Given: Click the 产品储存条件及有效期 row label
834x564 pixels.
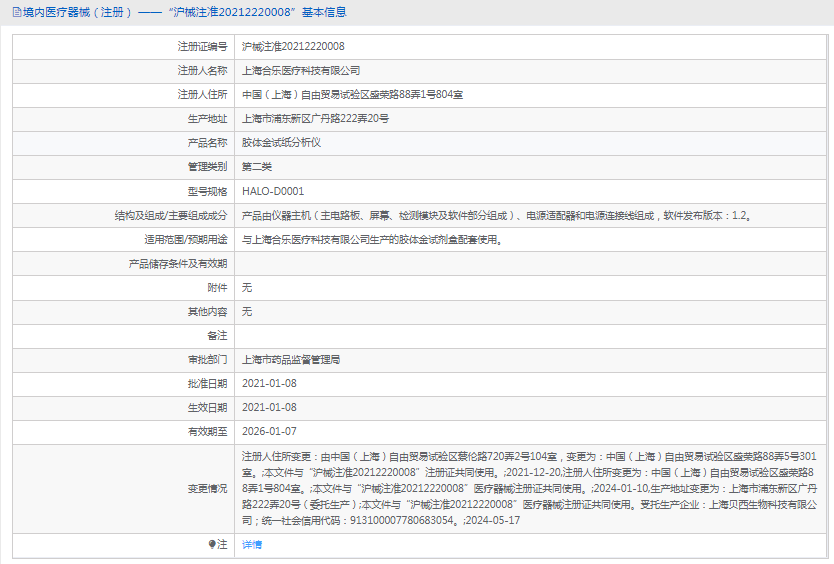Looking at the screenshot, I should [x=178, y=263].
